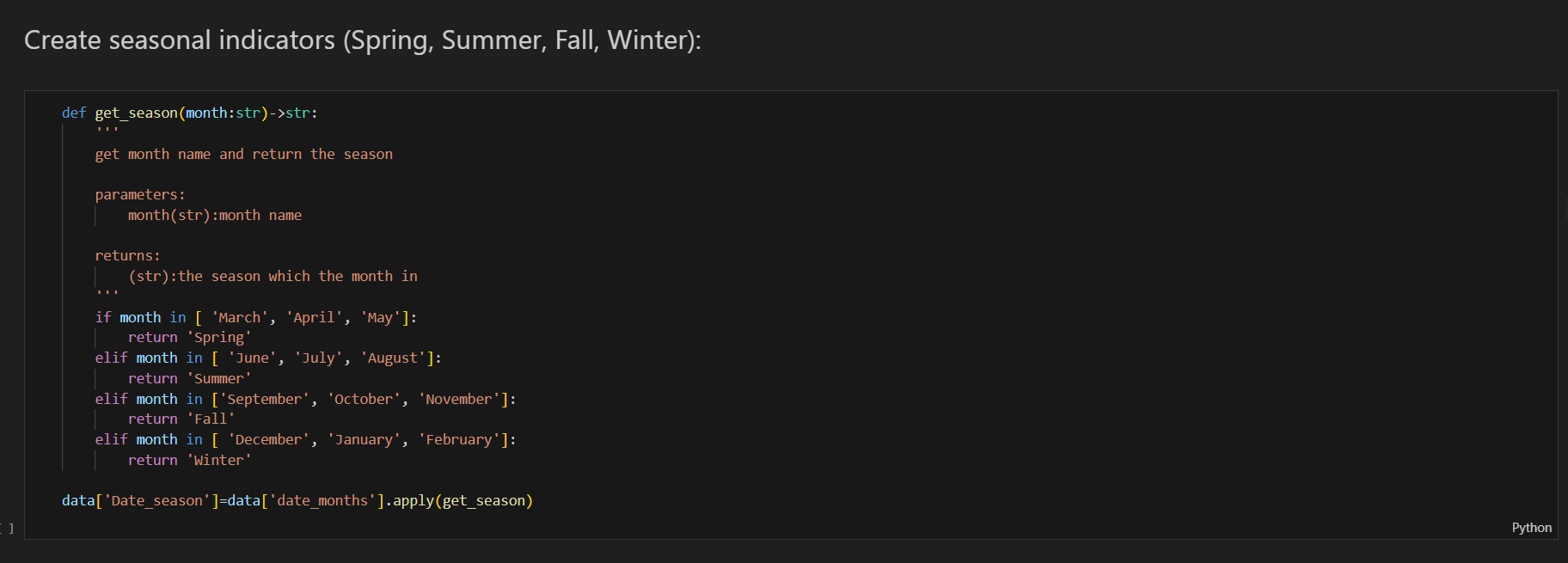Select the 'Create seasonal indicators' markdown heading
The height and width of the screenshot is (563, 1568).
(362, 40)
